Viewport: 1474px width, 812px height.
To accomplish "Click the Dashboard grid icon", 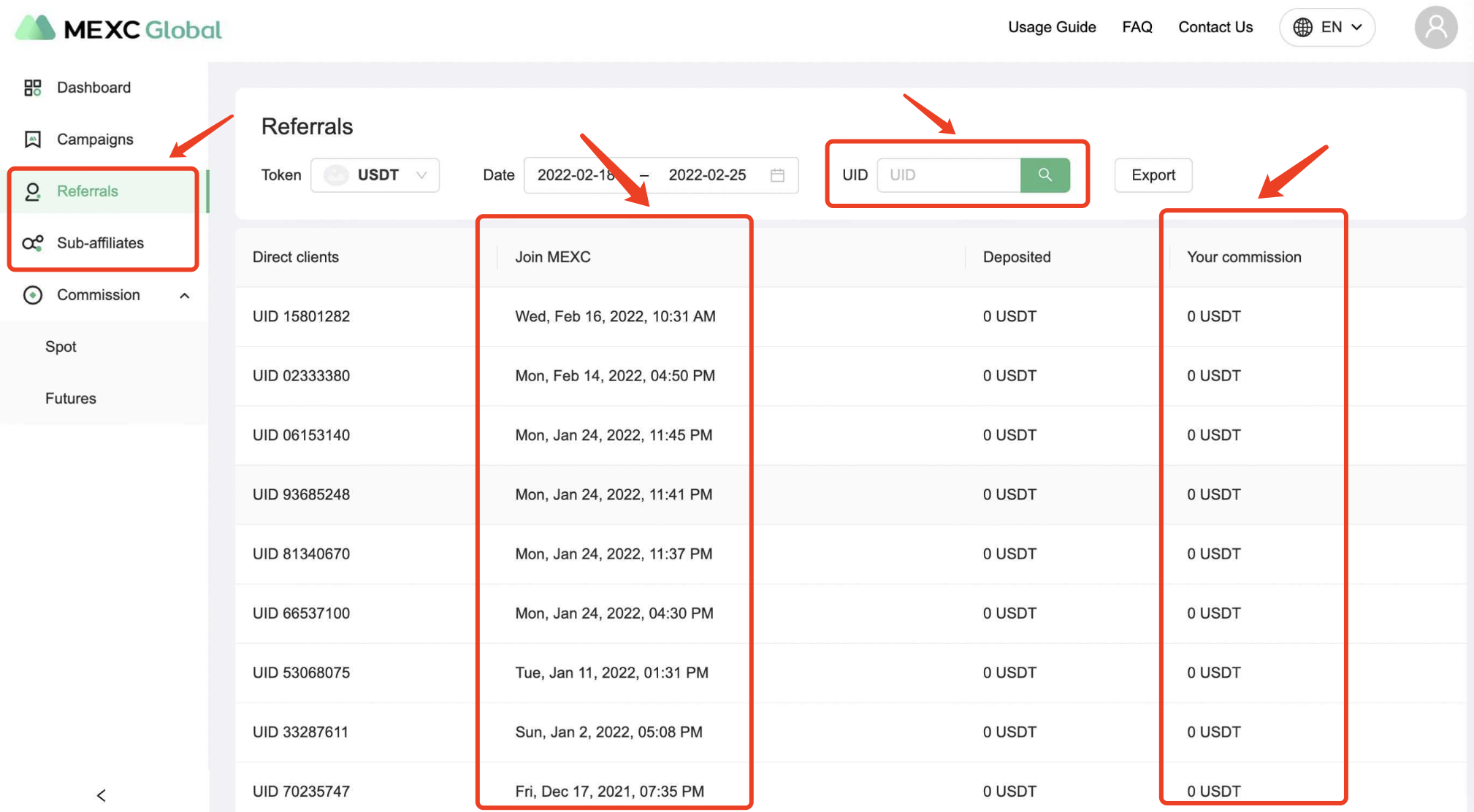I will tap(33, 88).
